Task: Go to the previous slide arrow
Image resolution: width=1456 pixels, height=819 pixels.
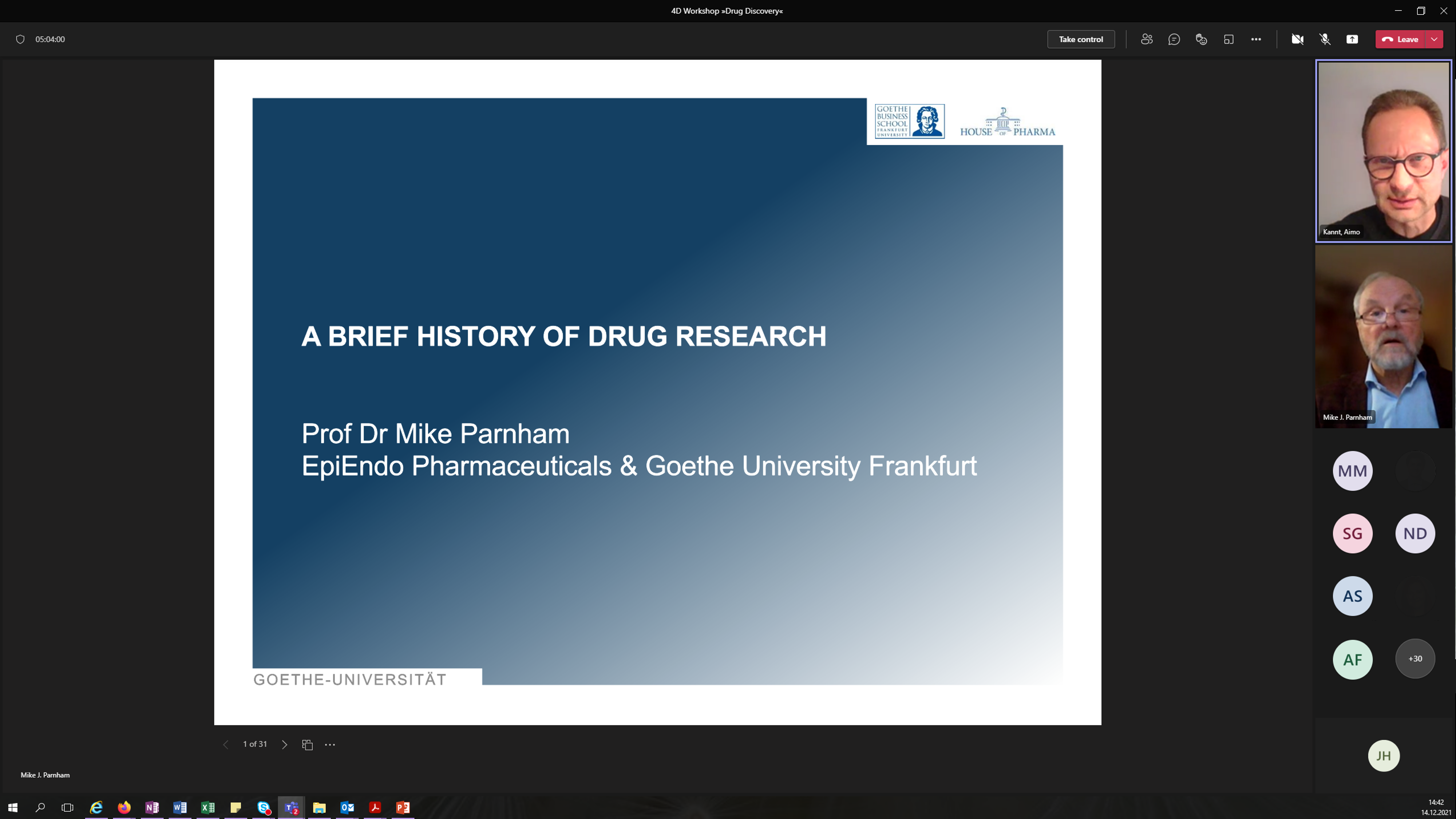Action: click(x=226, y=744)
